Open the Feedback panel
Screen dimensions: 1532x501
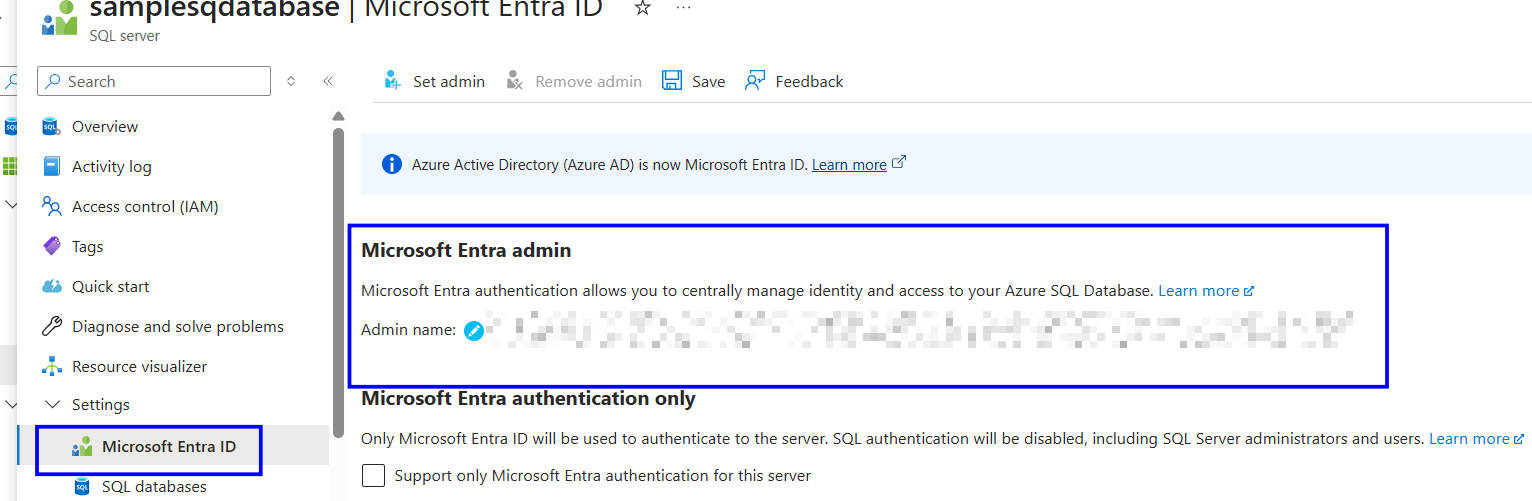(794, 81)
